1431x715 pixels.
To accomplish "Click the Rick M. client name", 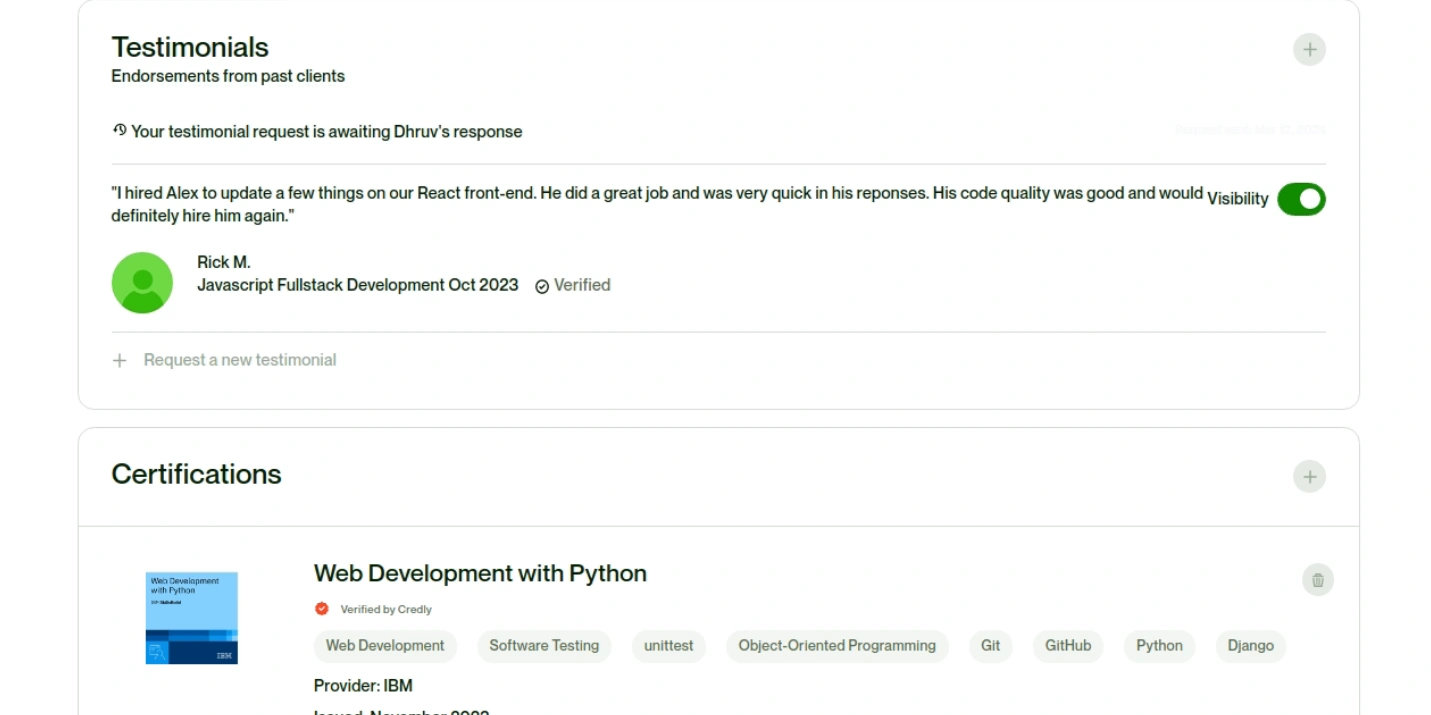I will pos(224,262).
